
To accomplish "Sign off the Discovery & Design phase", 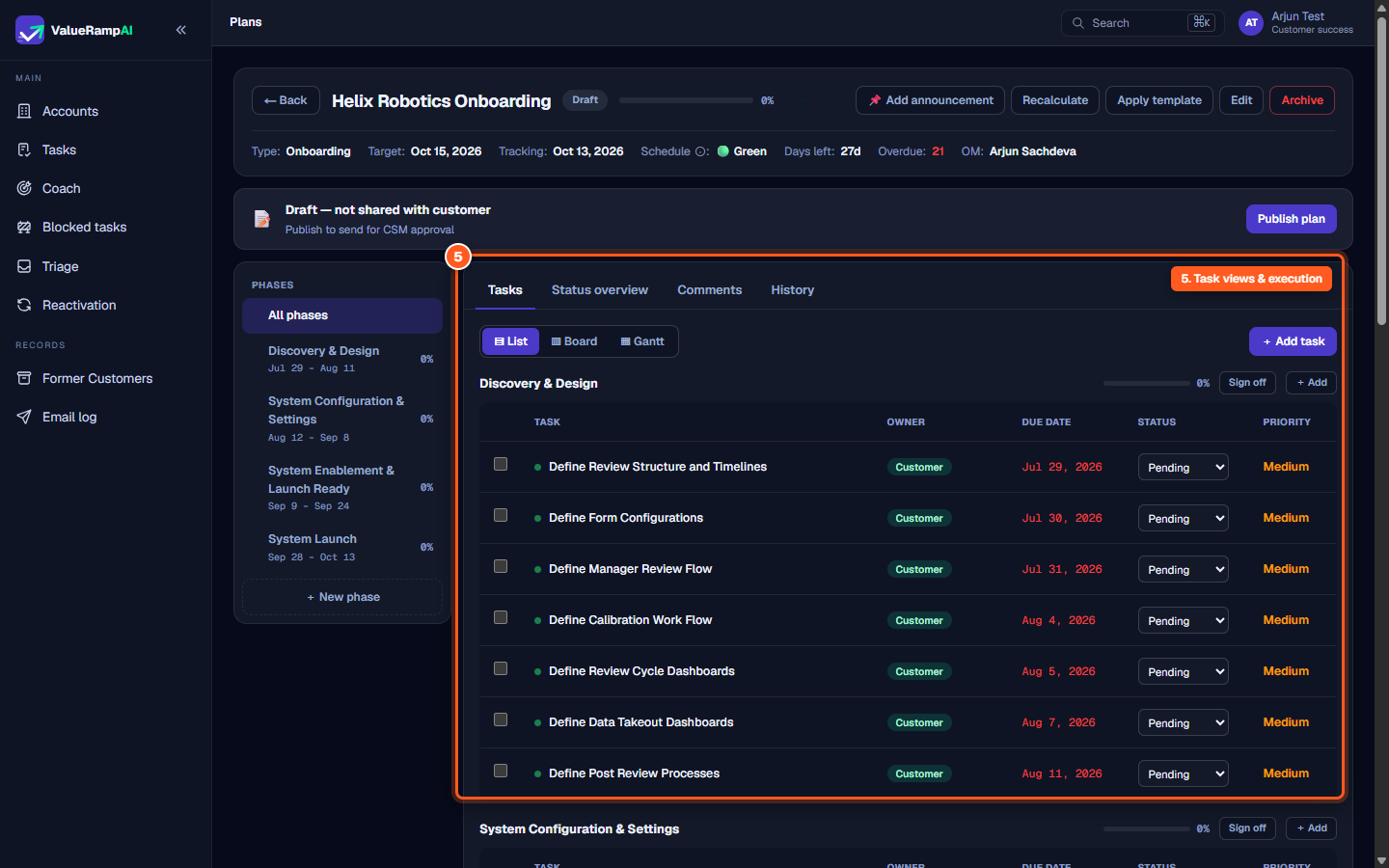I will tap(1247, 383).
